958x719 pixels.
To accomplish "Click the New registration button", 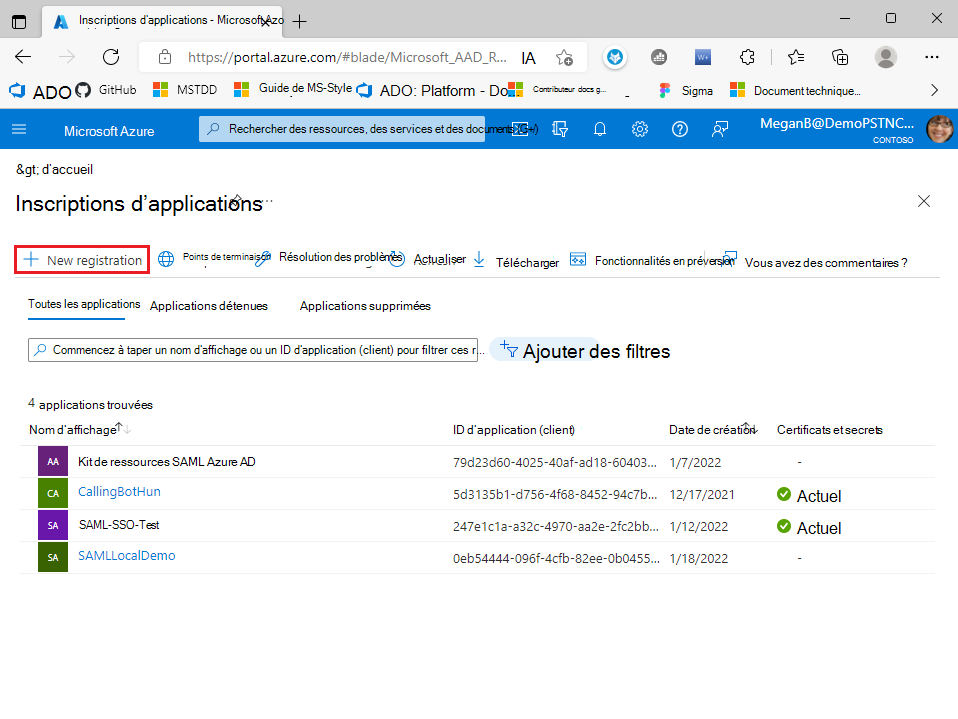I will click(x=82, y=260).
